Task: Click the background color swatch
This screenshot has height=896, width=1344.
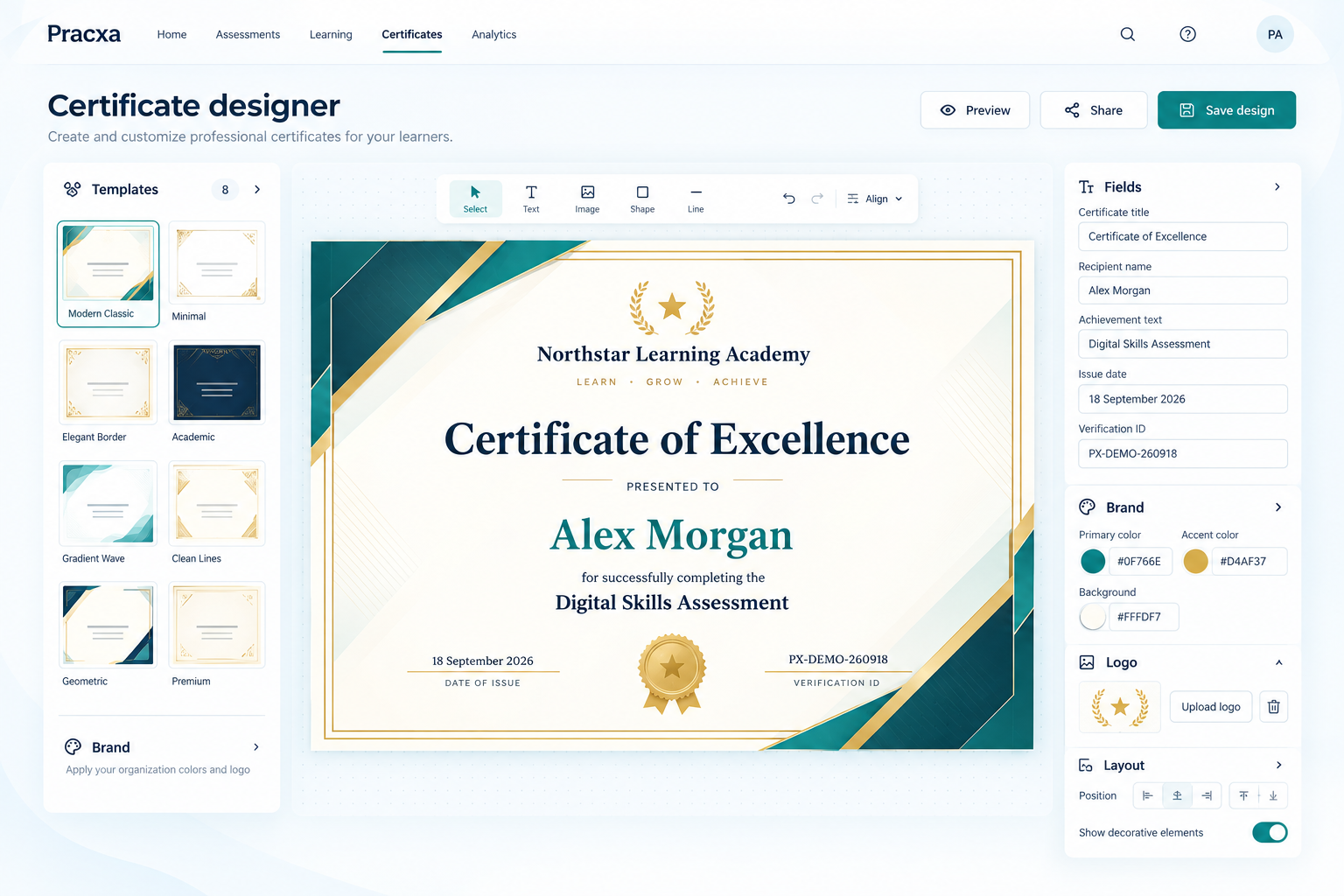Action: click(x=1093, y=617)
